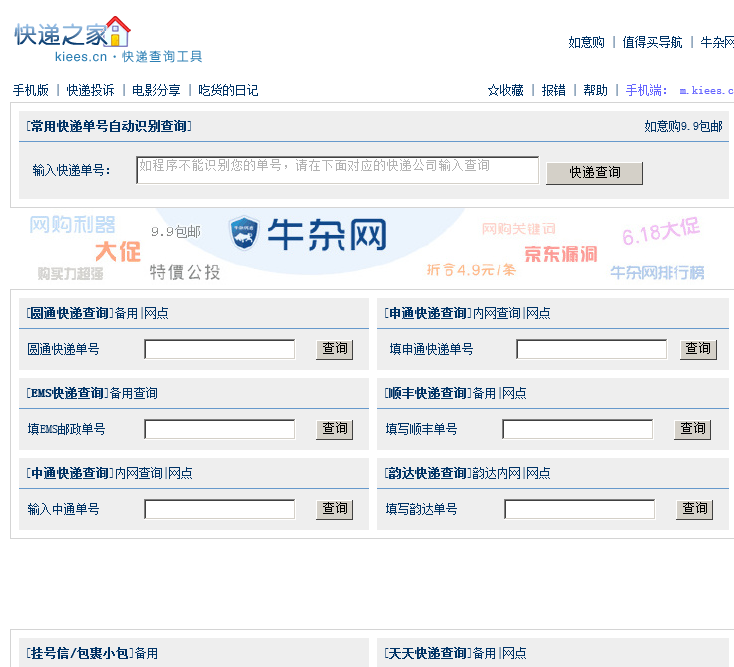
Task: Click the 快递之家 house logo
Action: tap(72, 32)
